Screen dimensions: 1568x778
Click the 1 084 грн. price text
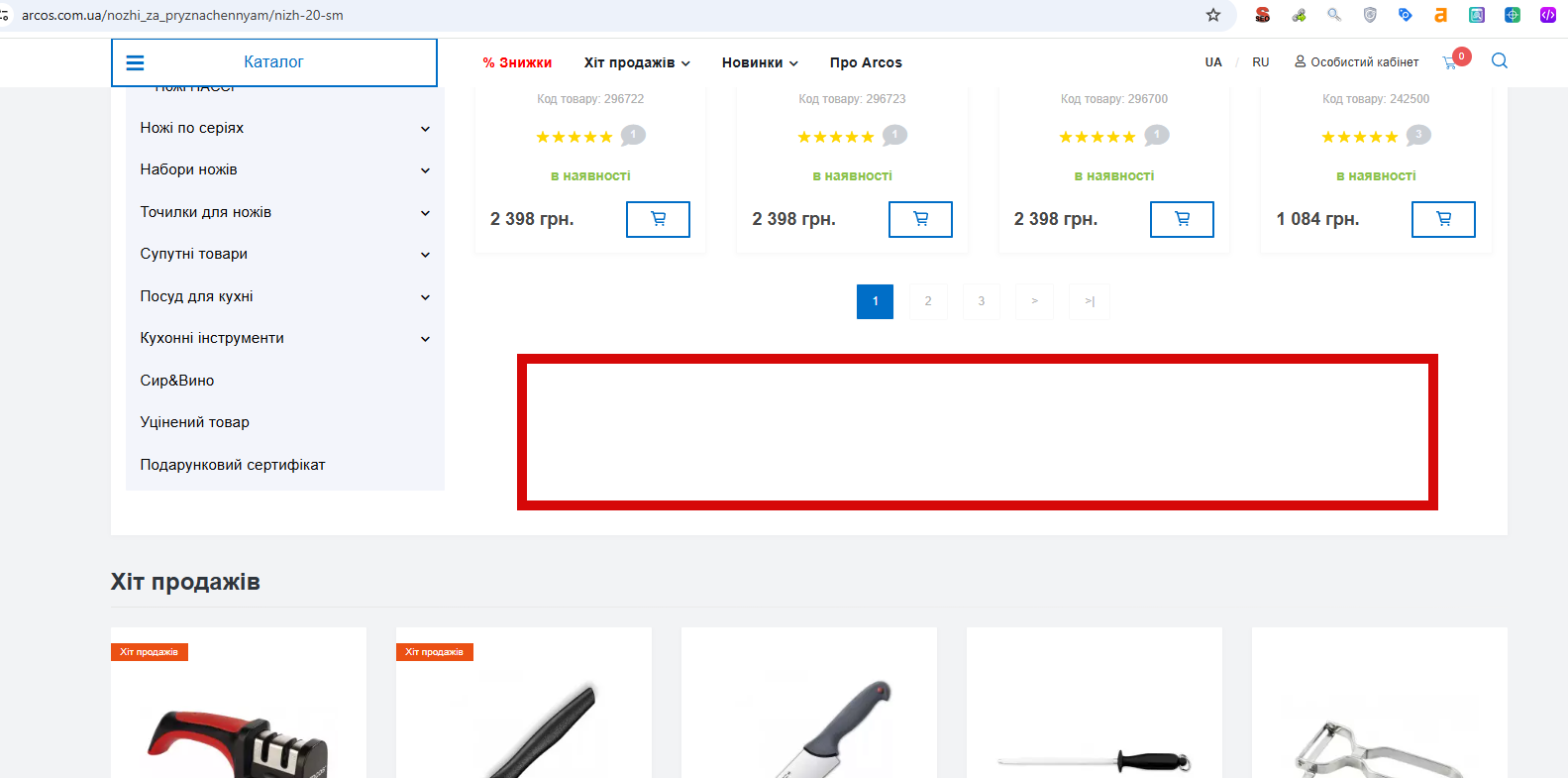1317,219
